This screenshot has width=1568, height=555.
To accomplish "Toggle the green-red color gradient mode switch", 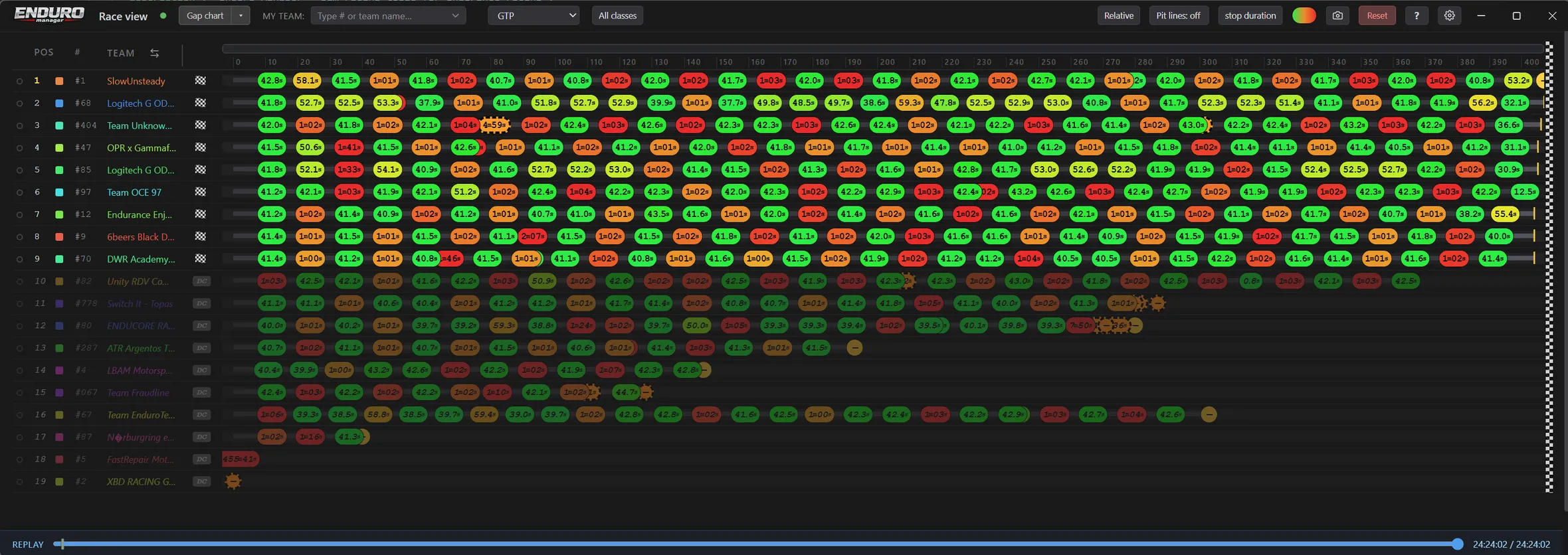I will click(x=1304, y=15).
